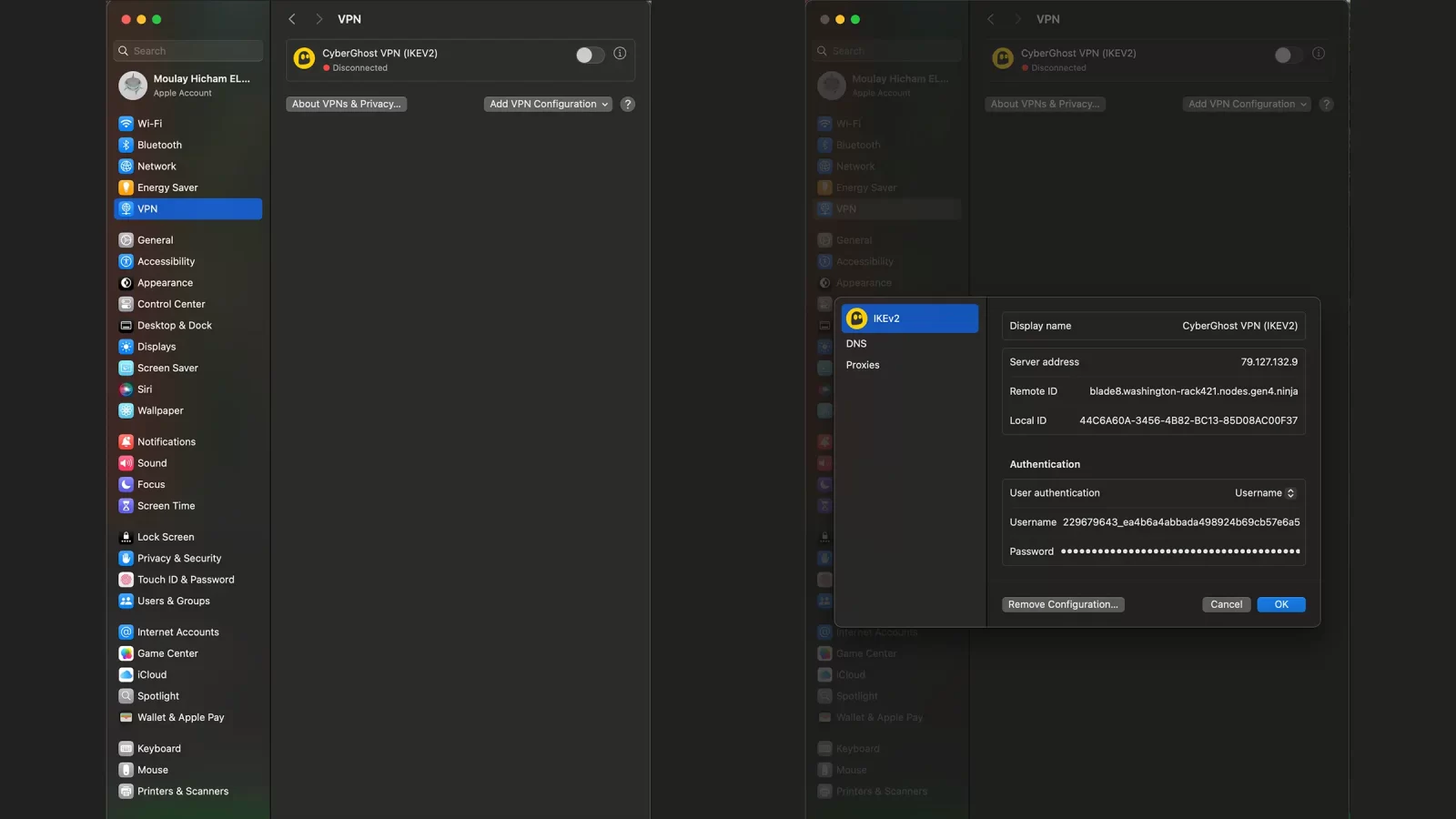The width and height of the screenshot is (1456, 819).
Task: Open Game Center settings
Action: click(x=187, y=653)
